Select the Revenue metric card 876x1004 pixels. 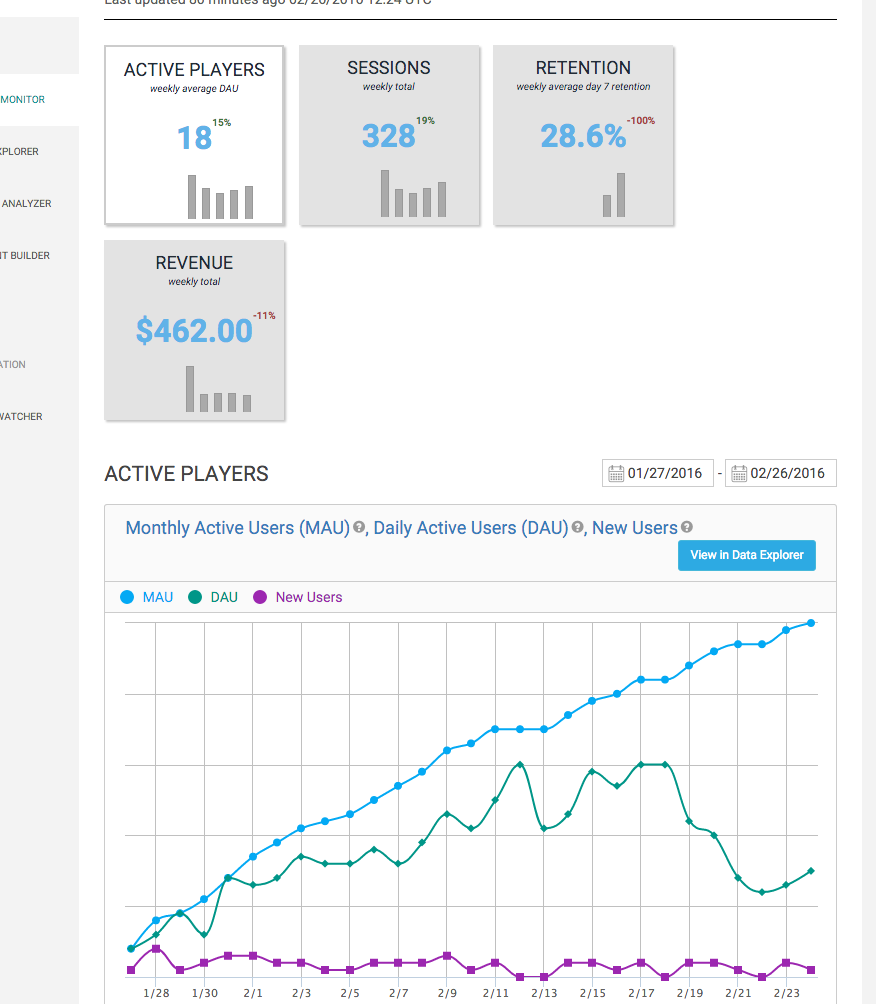pyautogui.click(x=194, y=330)
